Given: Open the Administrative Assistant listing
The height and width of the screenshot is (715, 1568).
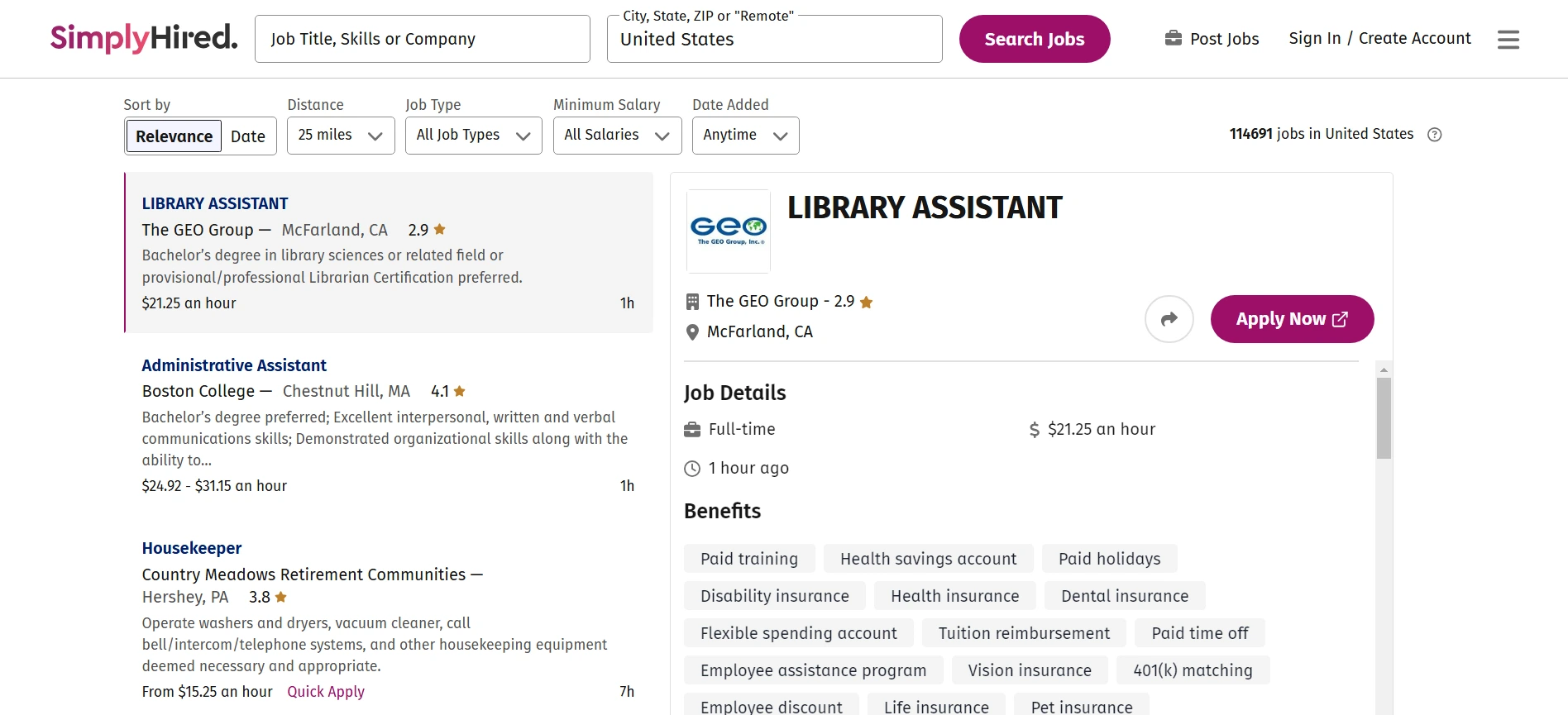Looking at the screenshot, I should pos(234,365).
